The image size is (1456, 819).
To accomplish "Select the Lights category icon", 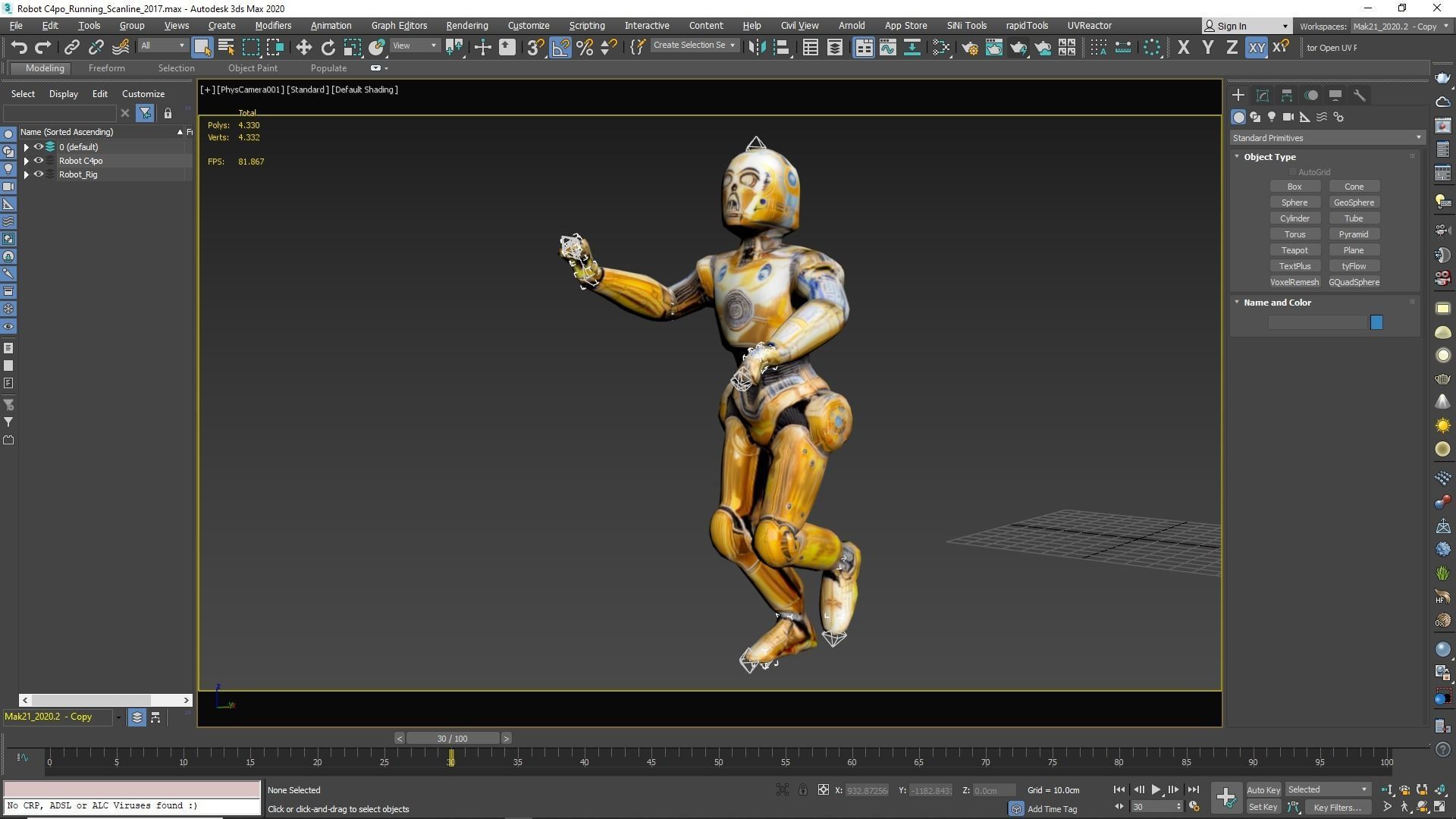I will pyautogui.click(x=1272, y=118).
